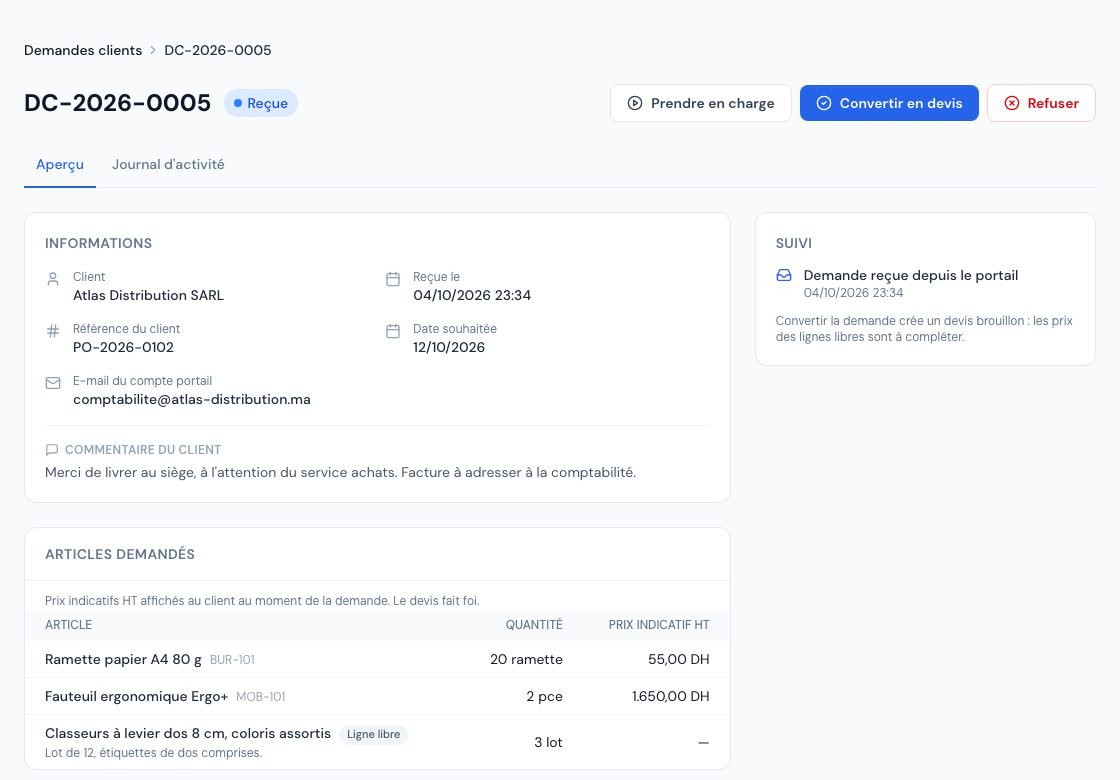Click the 20 ramette quantity cell
This screenshot has width=1120, height=780.
[x=526, y=659]
